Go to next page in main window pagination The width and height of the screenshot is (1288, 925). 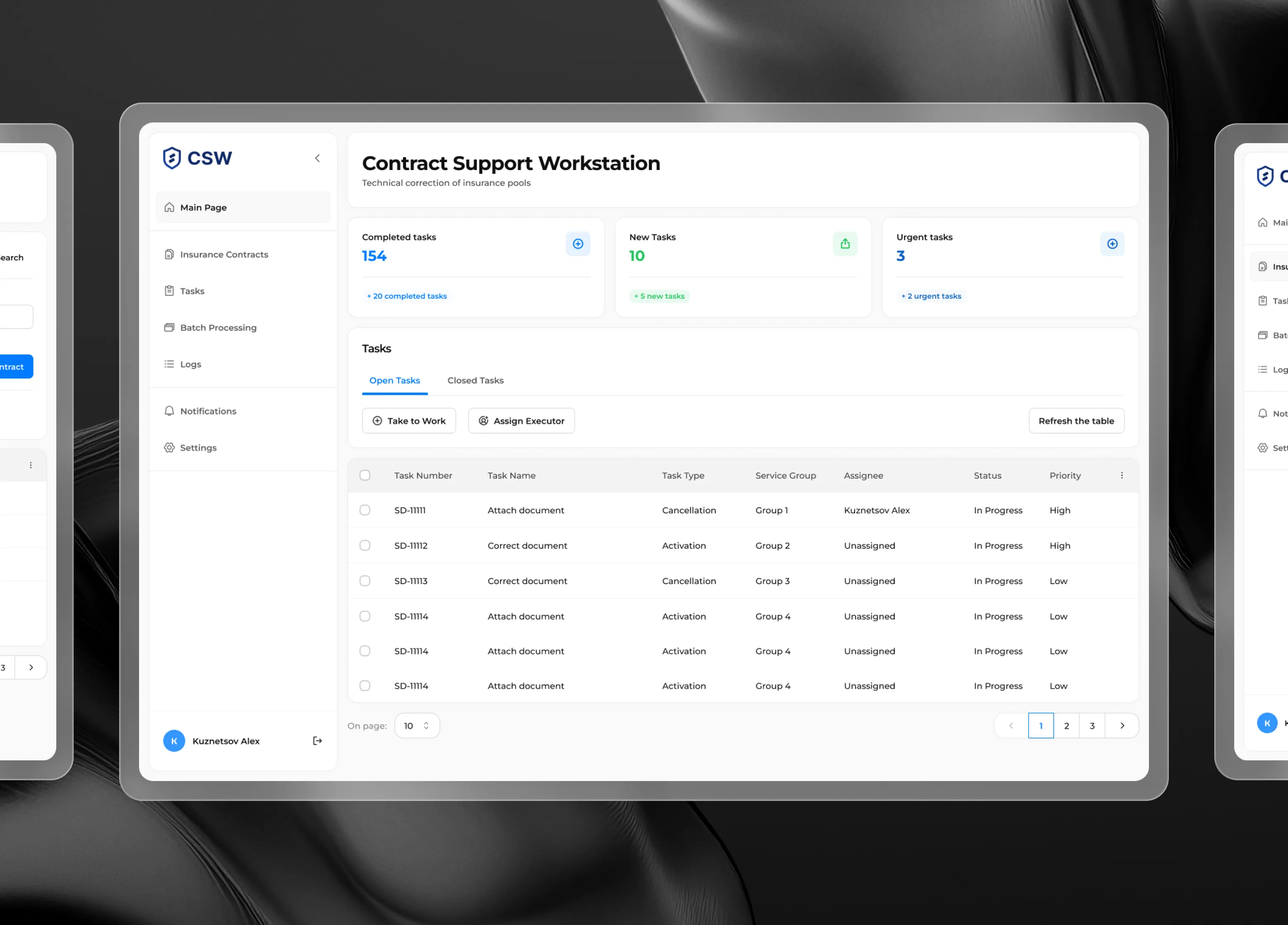(1122, 725)
